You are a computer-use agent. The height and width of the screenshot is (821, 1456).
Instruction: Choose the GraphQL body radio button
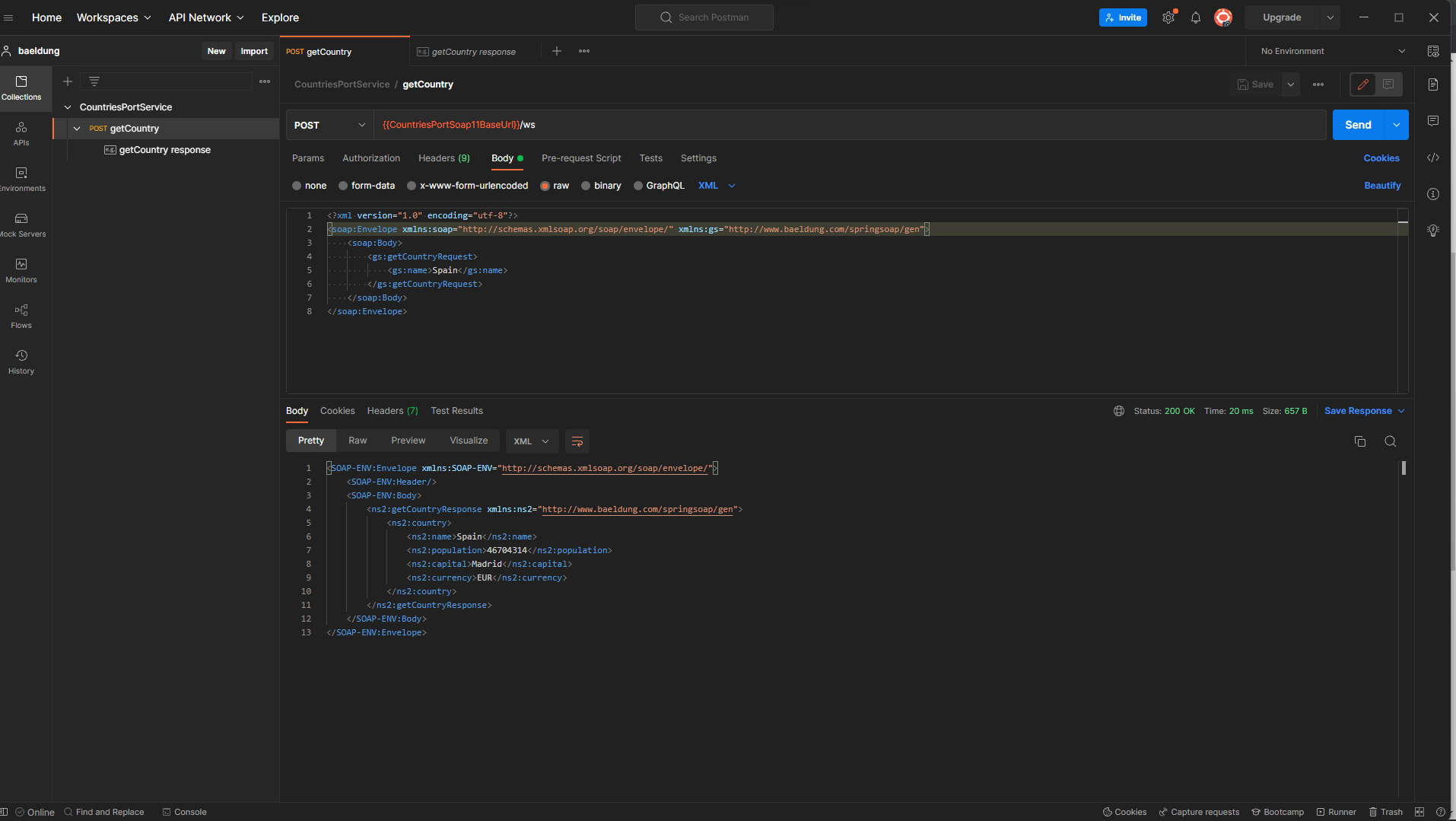tap(638, 186)
